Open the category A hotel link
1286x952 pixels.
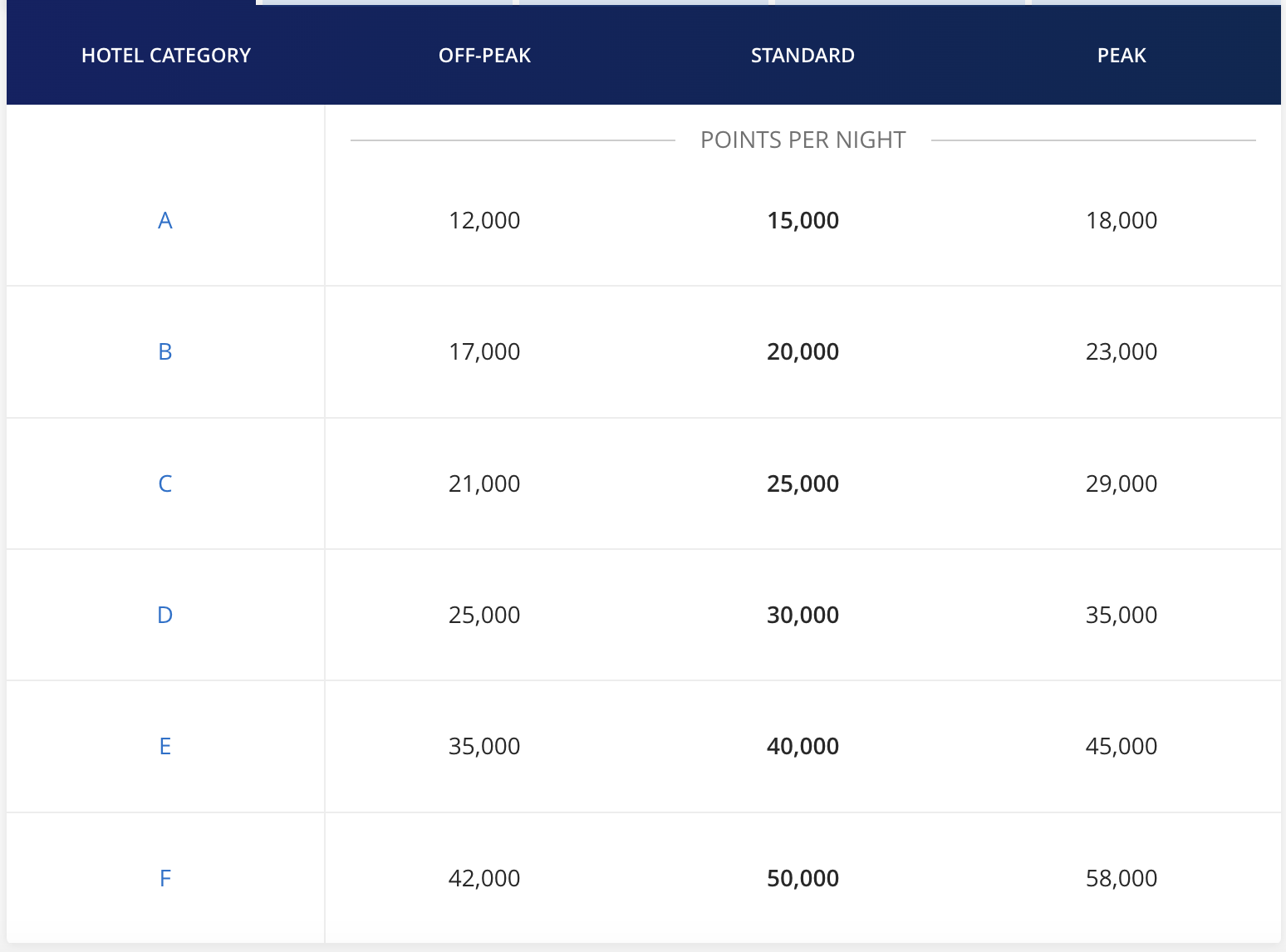pos(165,220)
